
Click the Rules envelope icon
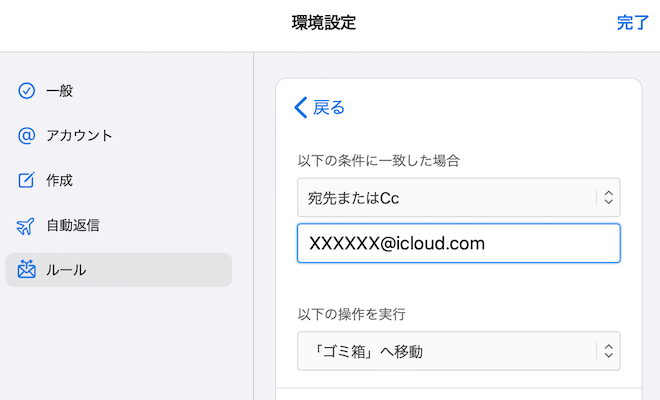coord(27,270)
